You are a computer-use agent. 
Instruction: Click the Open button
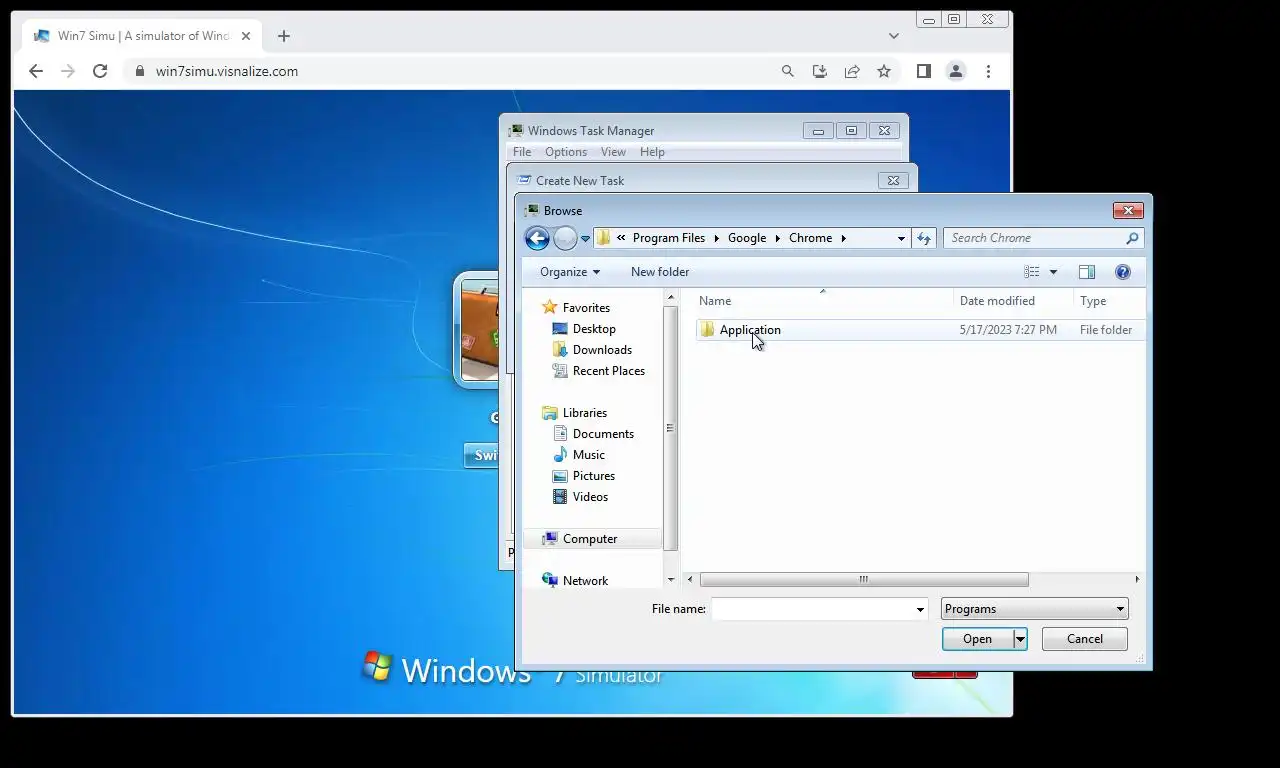[x=977, y=639]
